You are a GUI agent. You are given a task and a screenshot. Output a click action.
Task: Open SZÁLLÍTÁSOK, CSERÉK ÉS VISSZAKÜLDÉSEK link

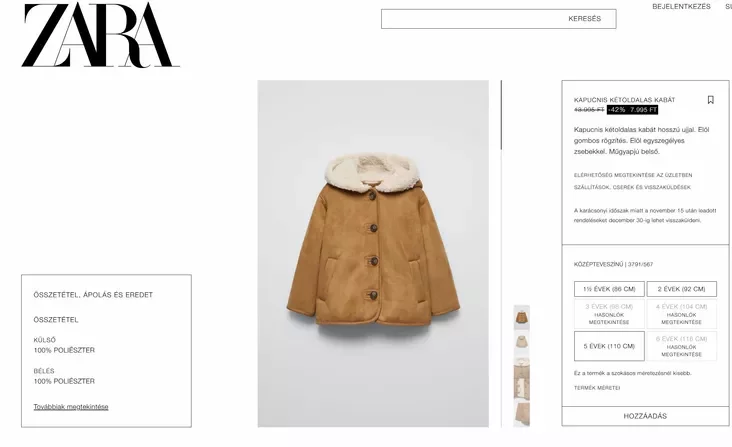coord(632,187)
